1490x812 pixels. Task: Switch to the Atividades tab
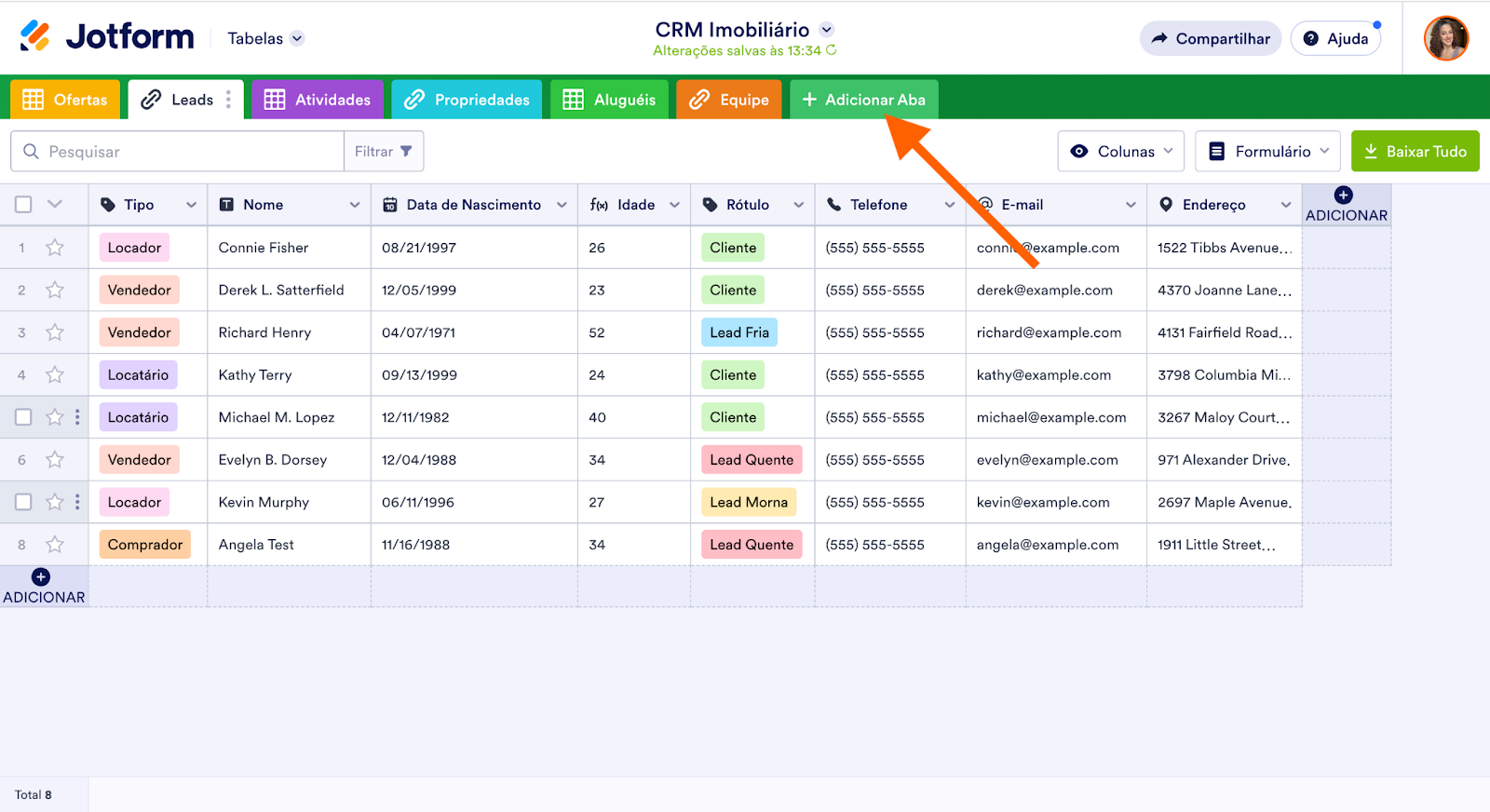318,100
